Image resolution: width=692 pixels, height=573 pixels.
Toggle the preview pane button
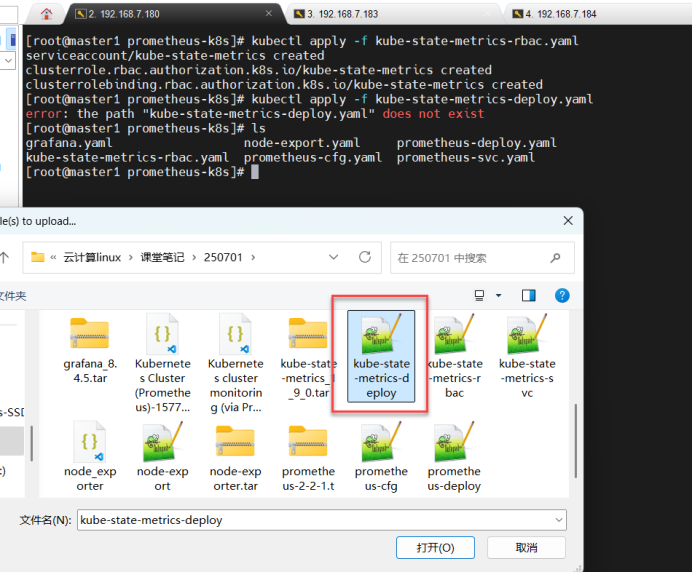(x=529, y=295)
